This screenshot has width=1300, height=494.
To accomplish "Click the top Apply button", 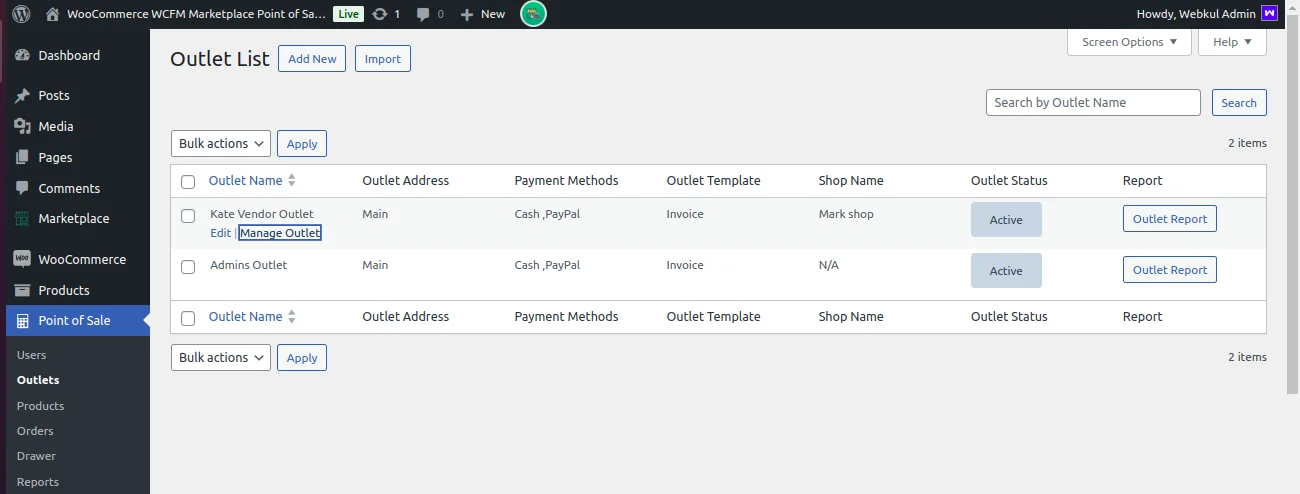I will tap(302, 144).
